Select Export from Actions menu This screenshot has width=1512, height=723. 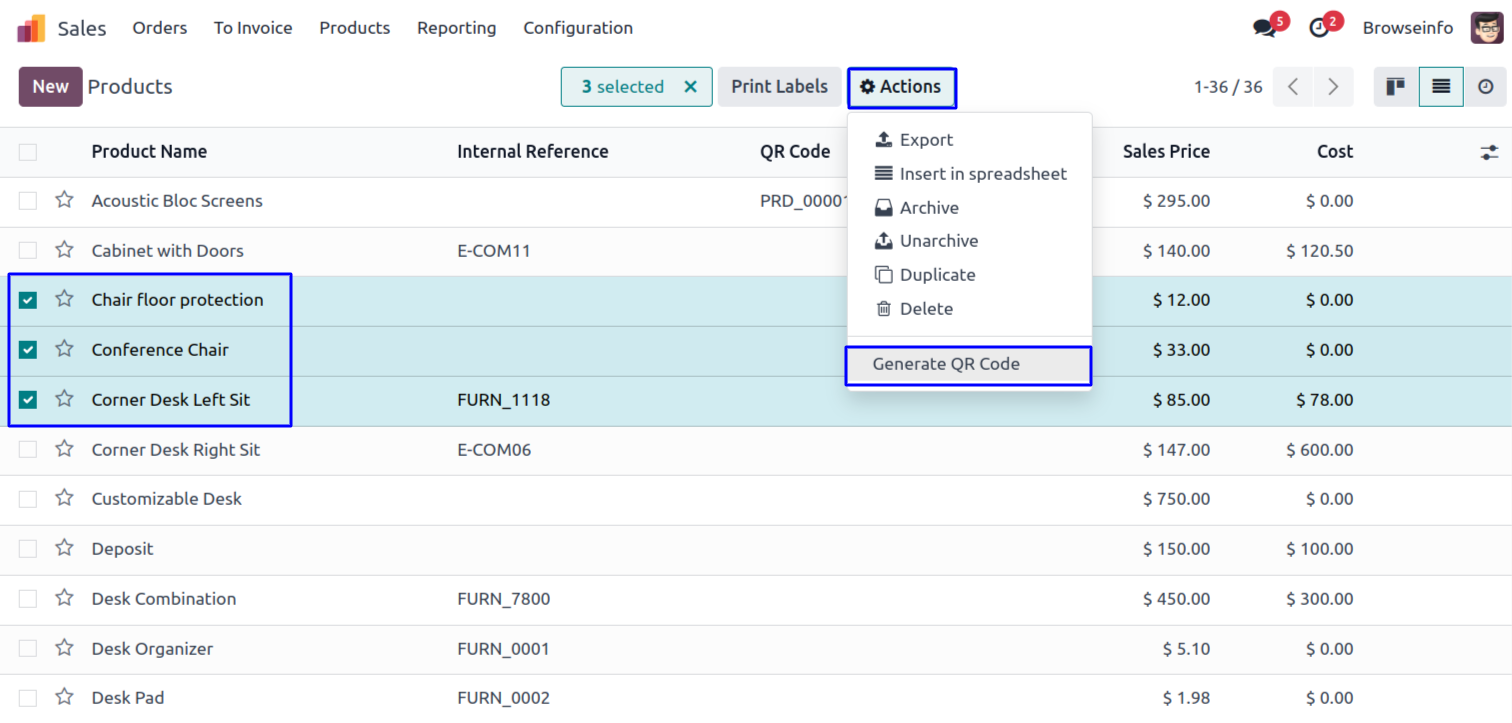tap(926, 140)
